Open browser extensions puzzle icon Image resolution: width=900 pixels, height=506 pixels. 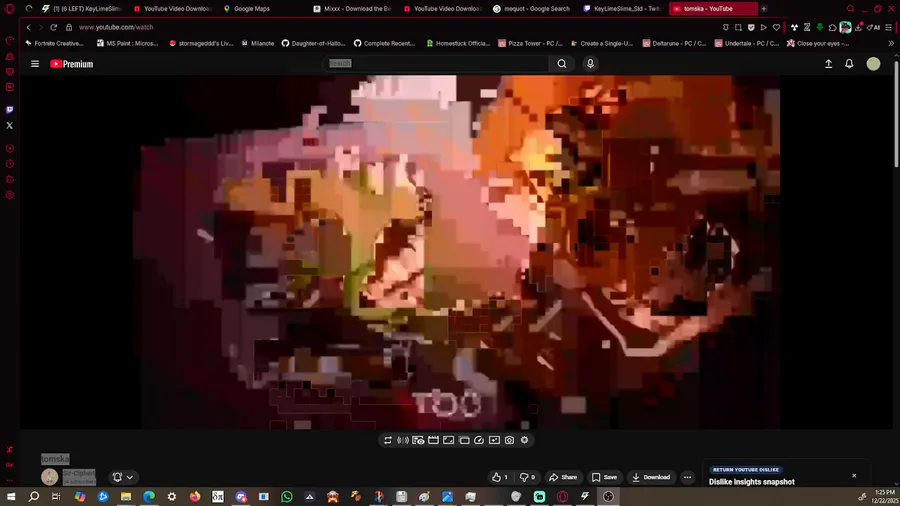pos(833,27)
